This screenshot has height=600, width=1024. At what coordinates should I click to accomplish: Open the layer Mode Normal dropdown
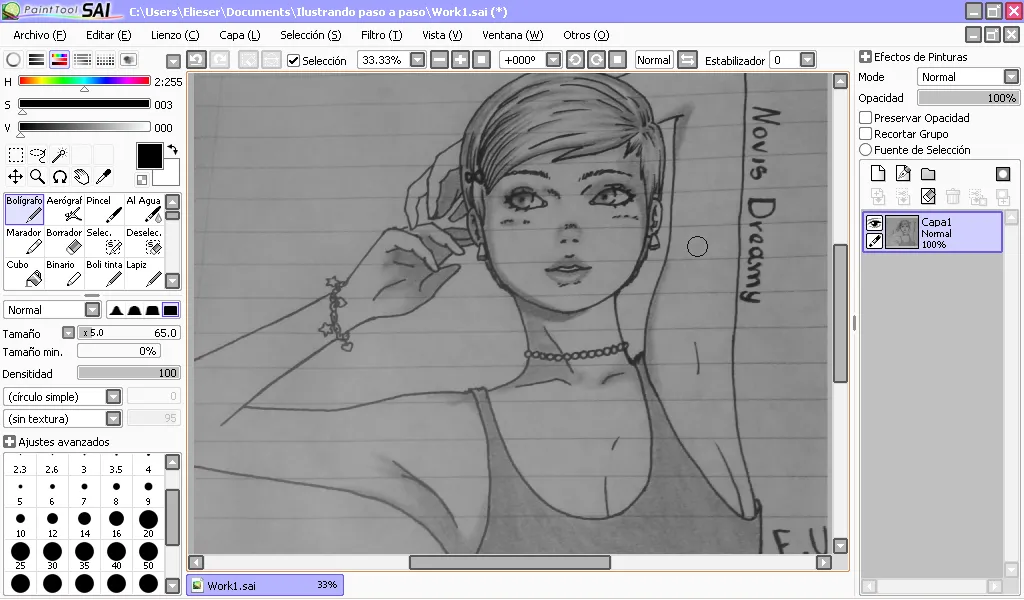pos(1011,77)
